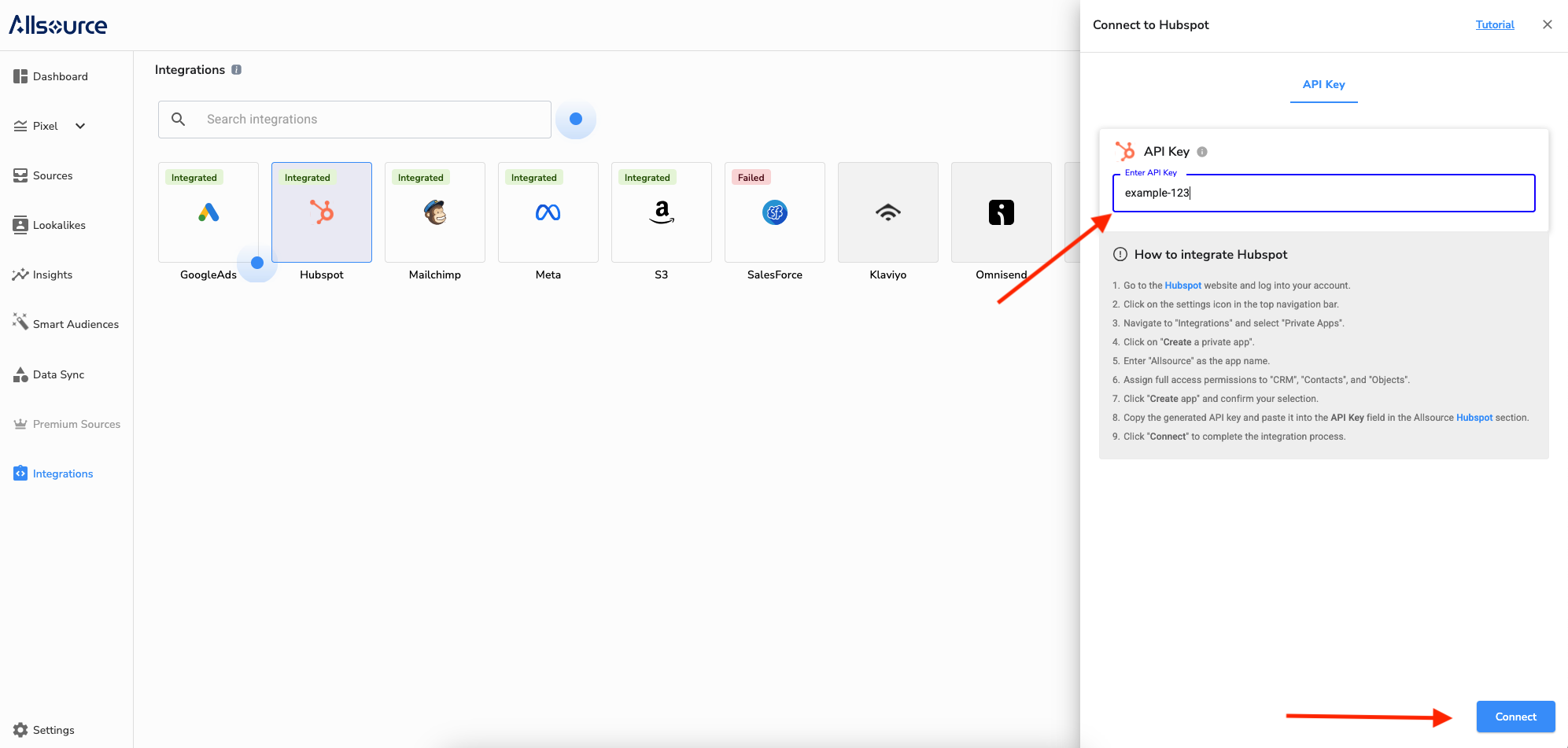
Task: Click the Lookalikes sidebar icon
Action: pyautogui.click(x=20, y=225)
